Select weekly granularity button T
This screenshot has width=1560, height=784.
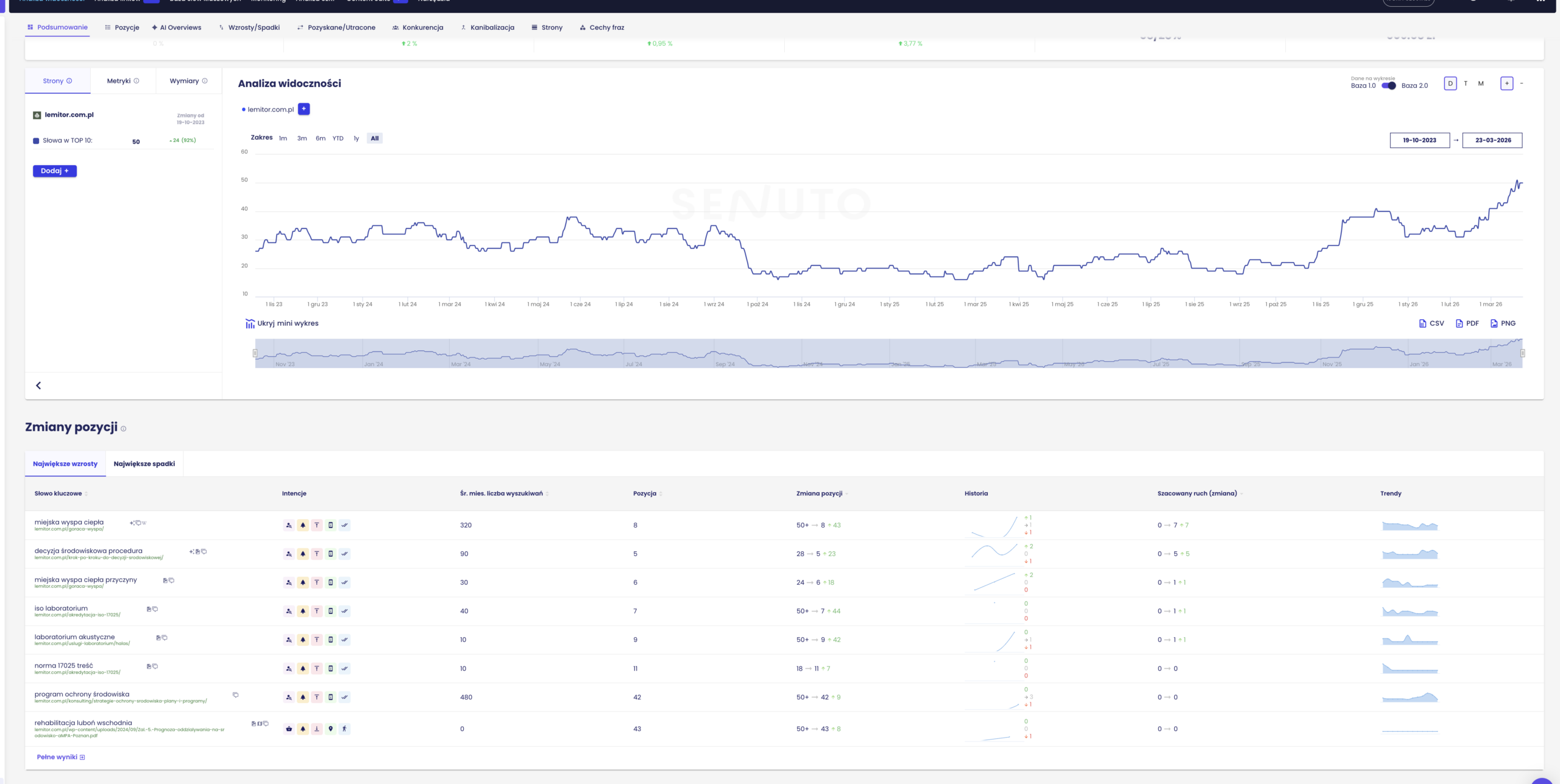tap(1466, 83)
